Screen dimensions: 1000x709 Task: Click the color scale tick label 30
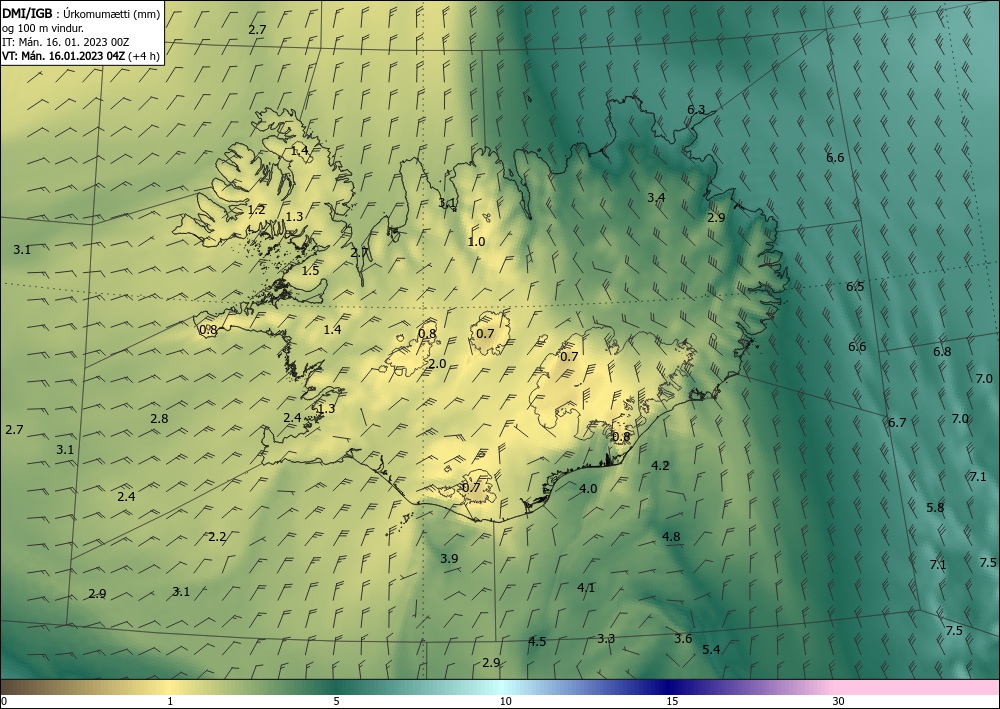[x=839, y=702]
